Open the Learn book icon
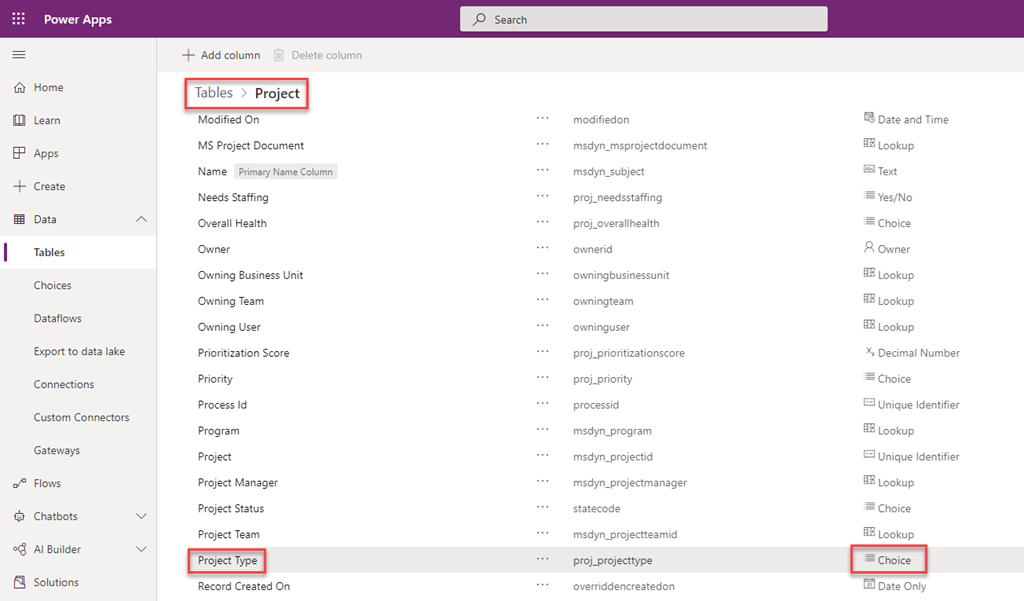The image size is (1024, 601). [19, 121]
